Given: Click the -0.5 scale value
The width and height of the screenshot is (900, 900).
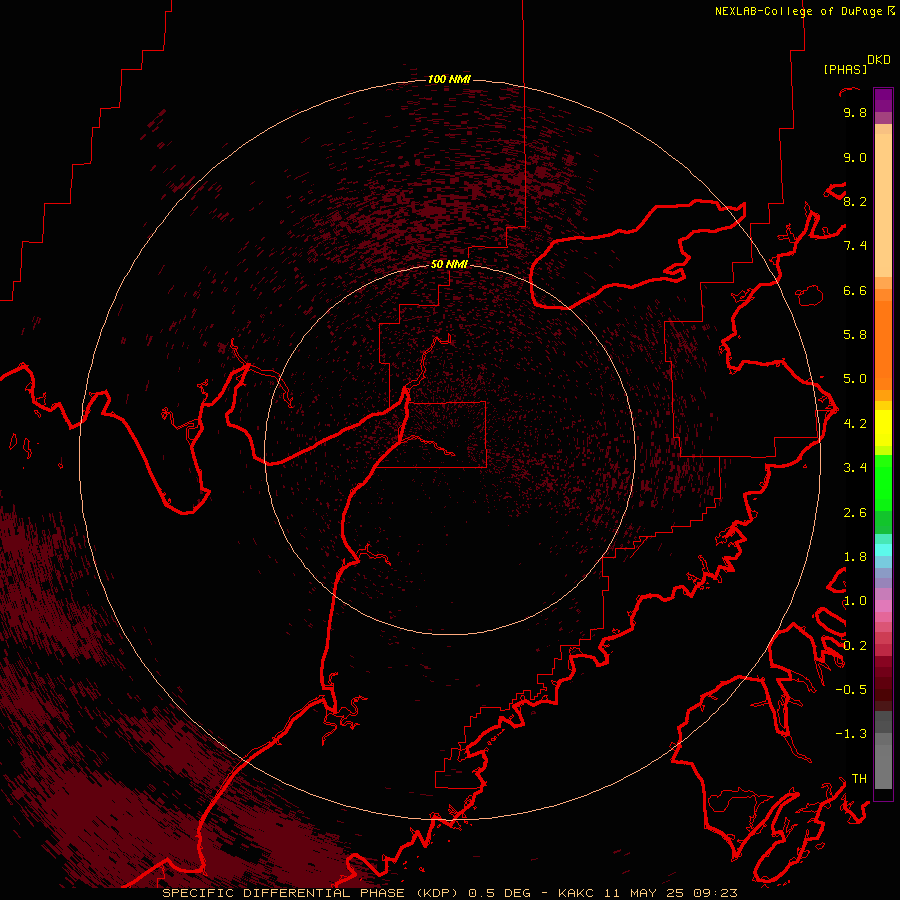Looking at the screenshot, I should [851, 690].
